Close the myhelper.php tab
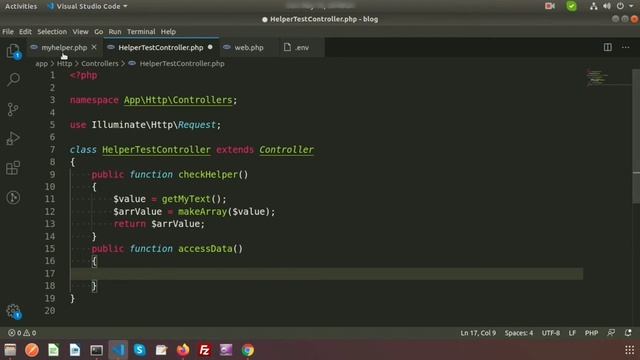 pos(94,47)
